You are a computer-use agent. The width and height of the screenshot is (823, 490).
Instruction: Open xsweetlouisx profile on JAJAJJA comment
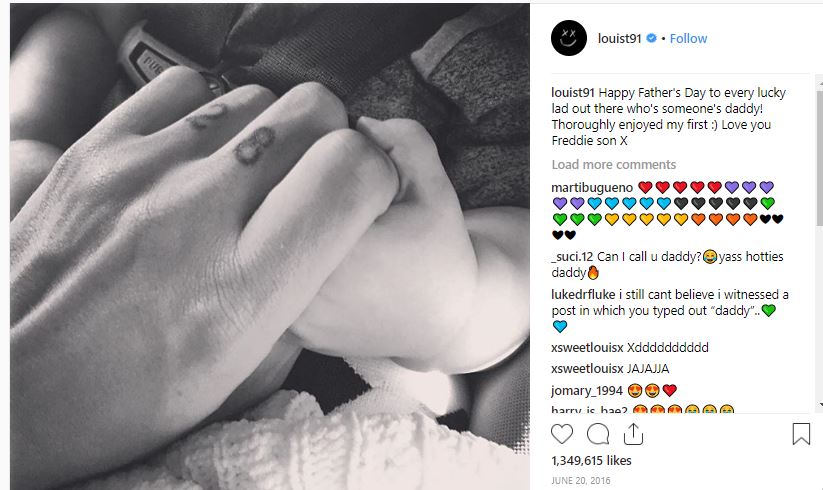coord(587,369)
